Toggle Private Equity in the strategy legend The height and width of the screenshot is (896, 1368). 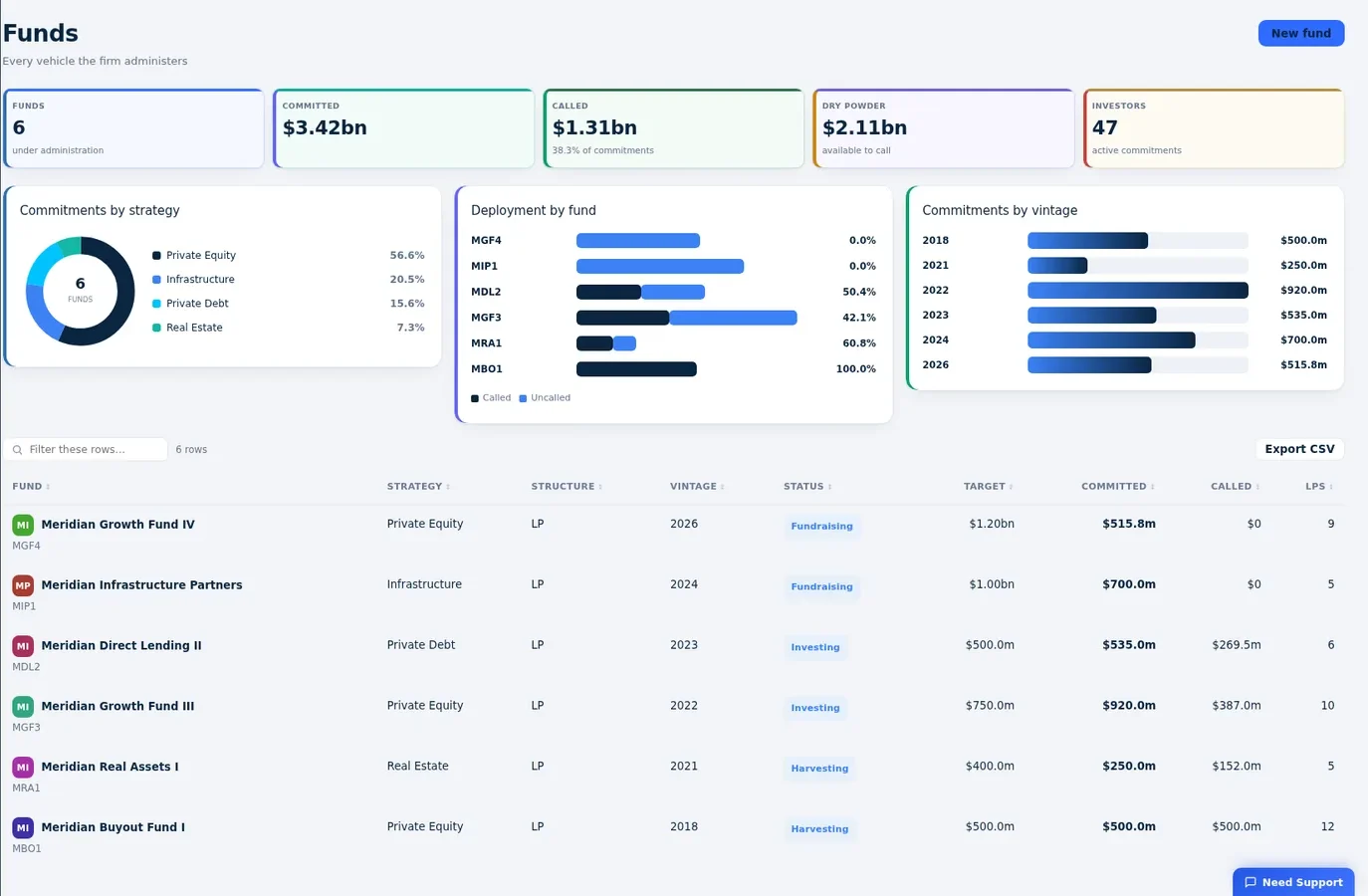[x=194, y=256]
